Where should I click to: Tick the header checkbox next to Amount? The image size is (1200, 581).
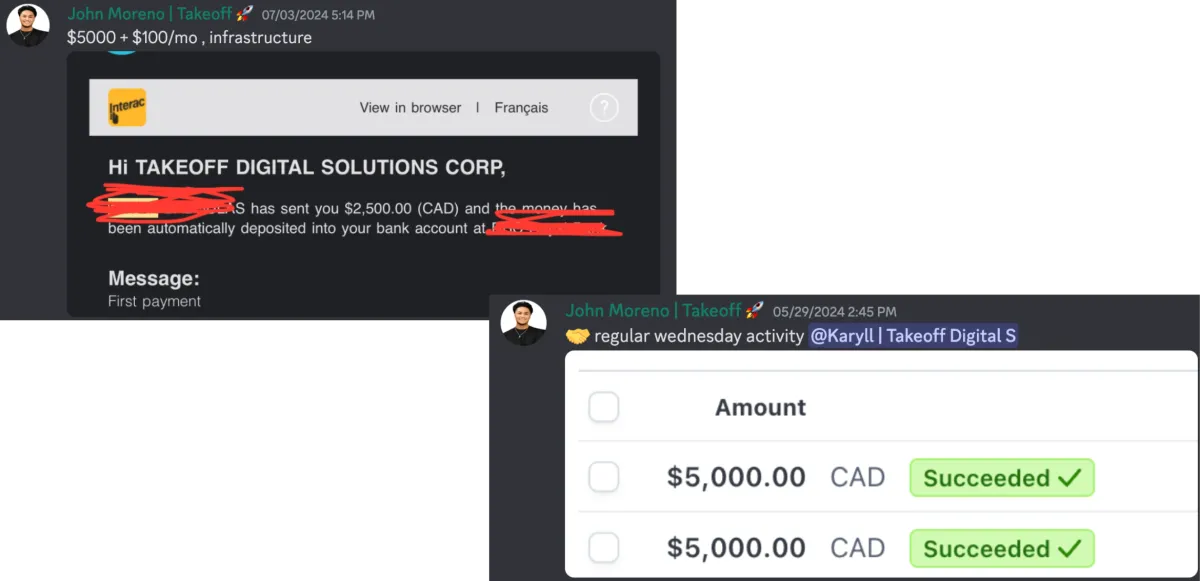tap(603, 407)
